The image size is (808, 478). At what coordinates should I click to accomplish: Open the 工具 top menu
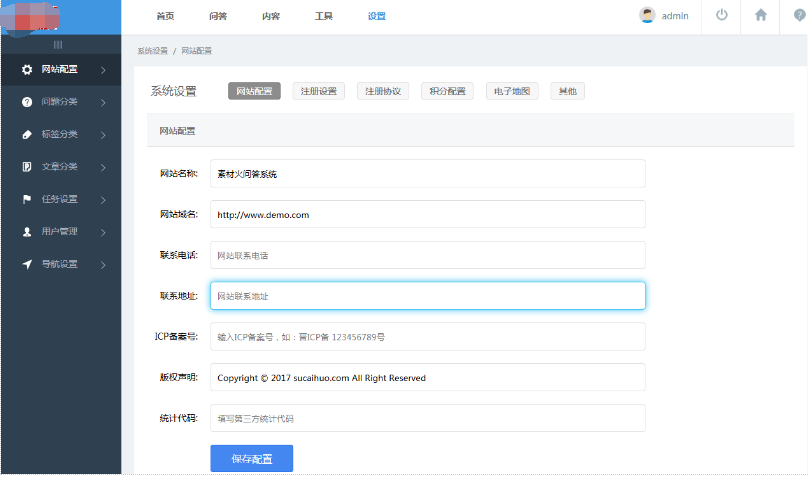pos(324,16)
